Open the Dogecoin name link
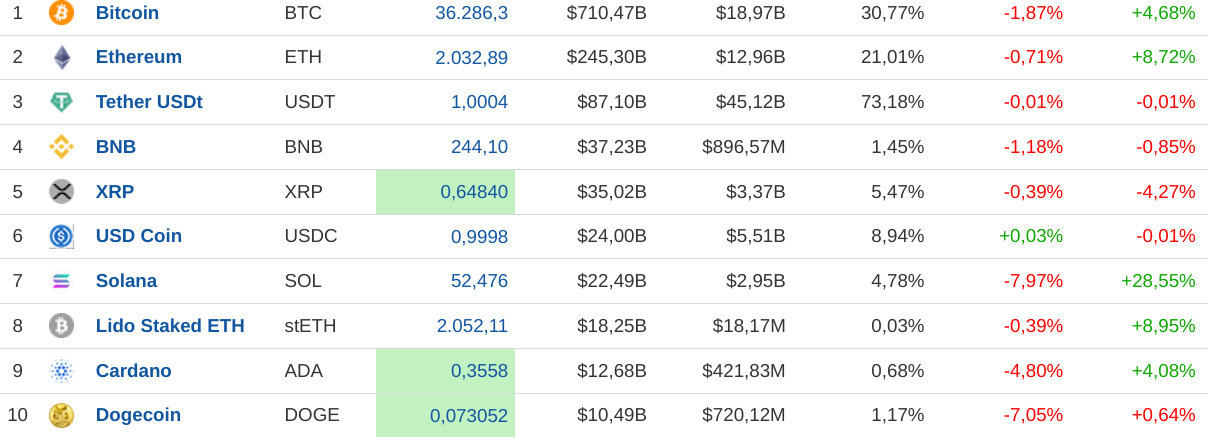1210x443 pixels. point(138,415)
